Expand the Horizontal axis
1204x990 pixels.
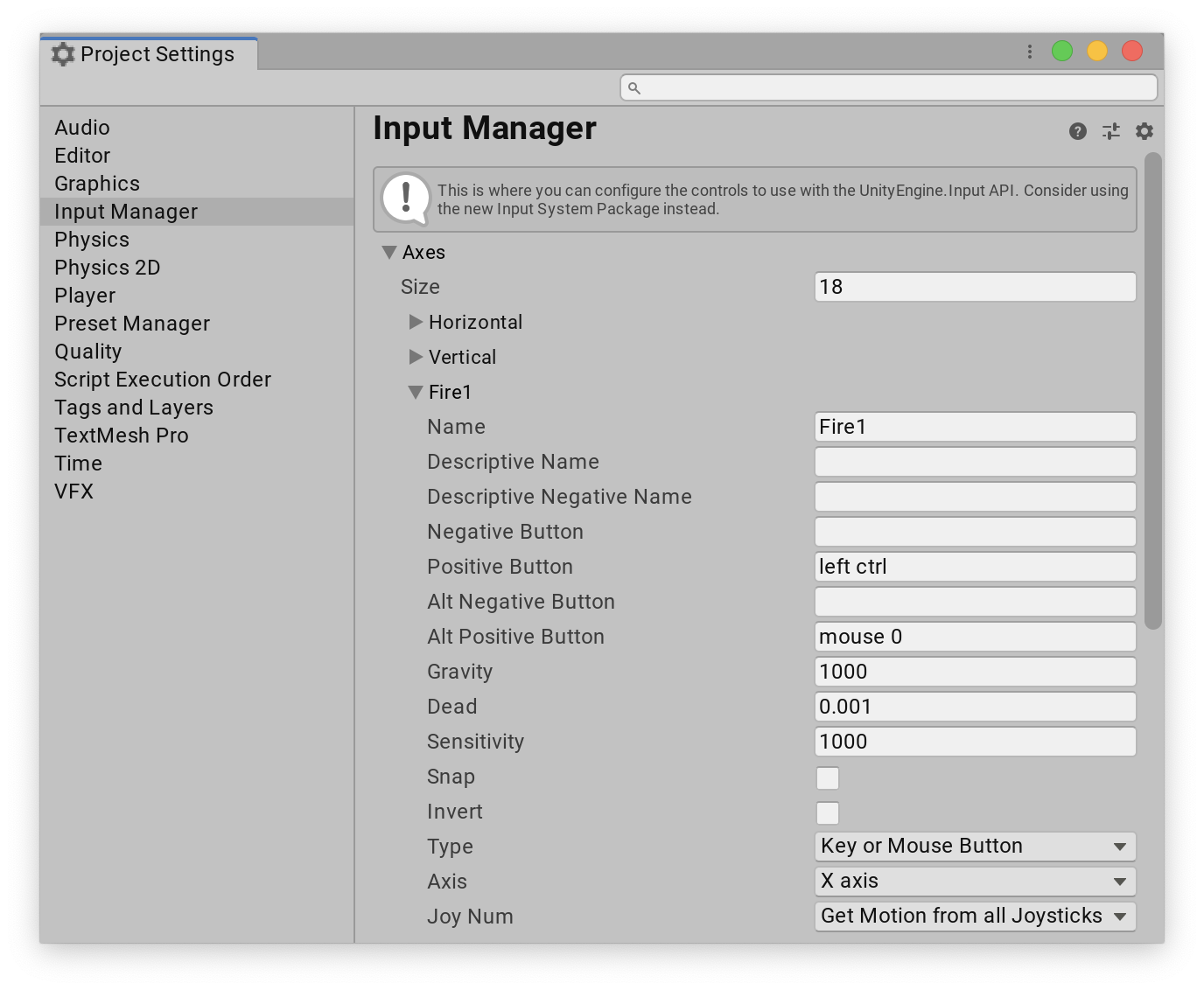click(415, 322)
